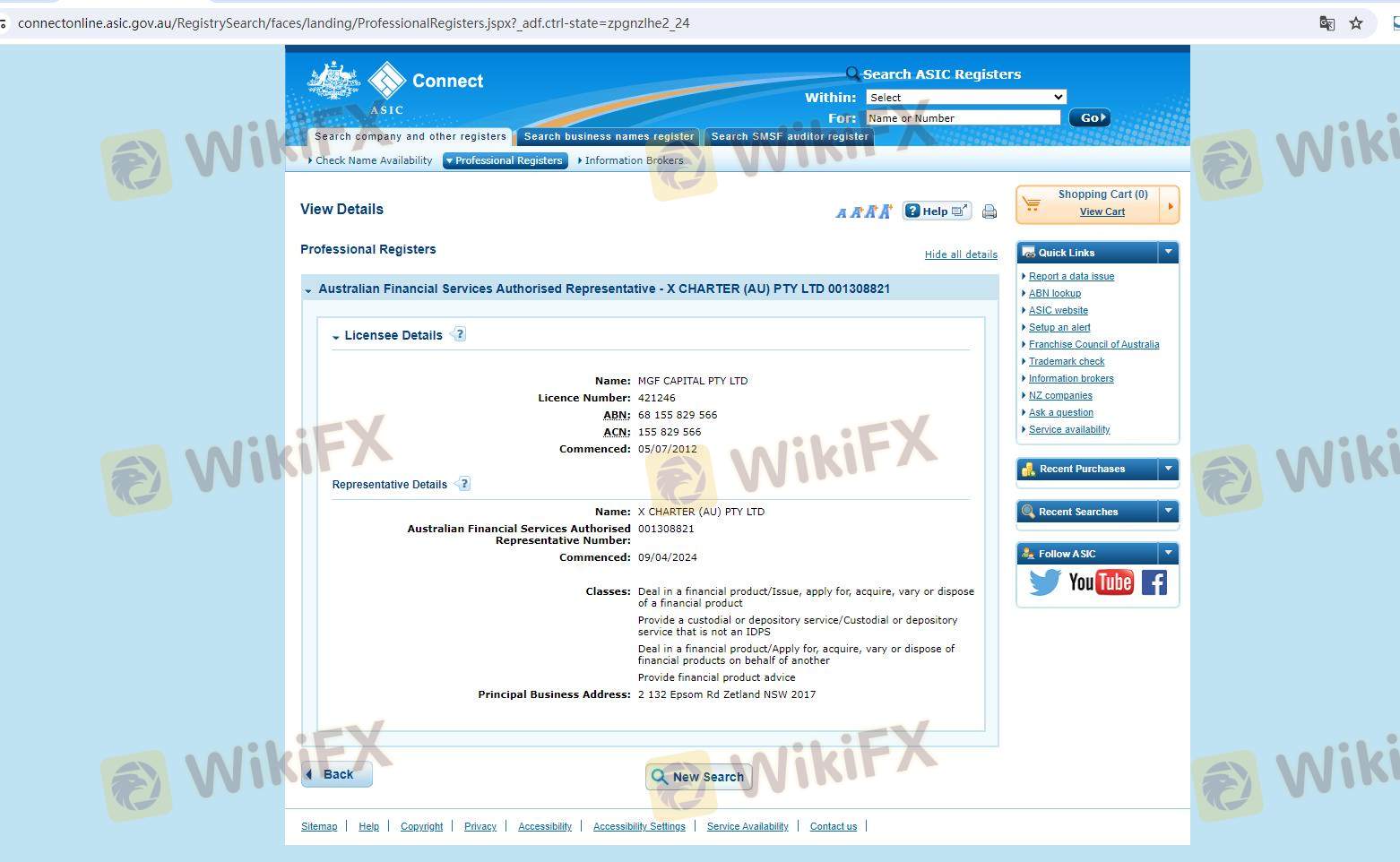This screenshot has height=862, width=1400.
Task: Click licence number 421246
Action: click(657, 398)
